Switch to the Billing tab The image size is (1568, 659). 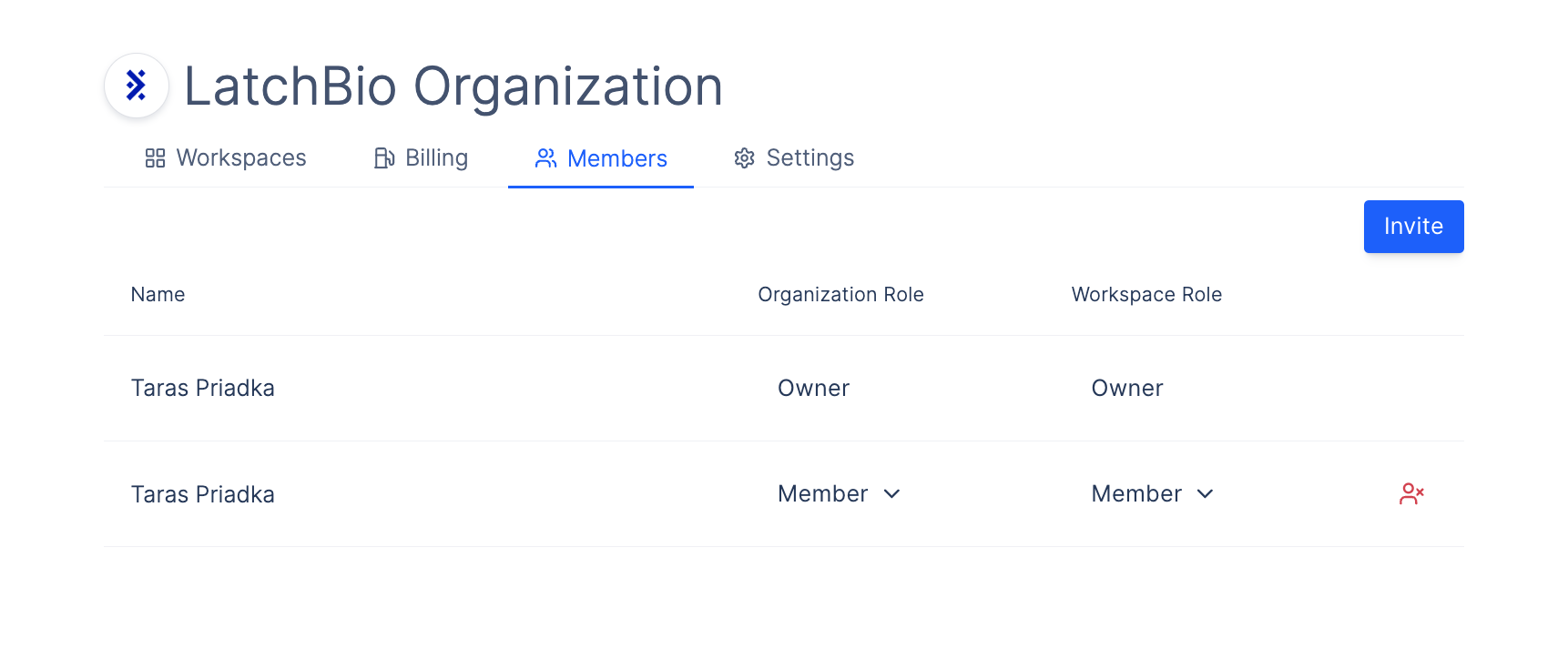click(421, 158)
